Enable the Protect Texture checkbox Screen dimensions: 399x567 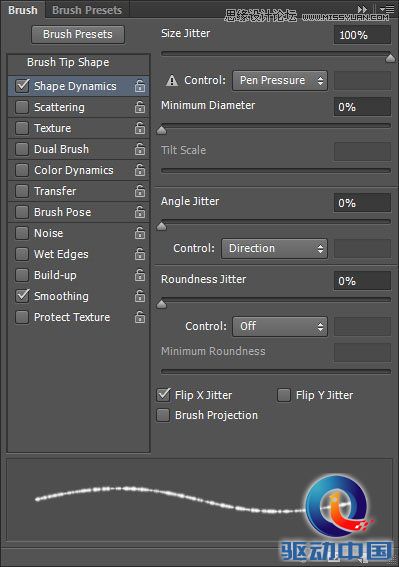coord(22,317)
